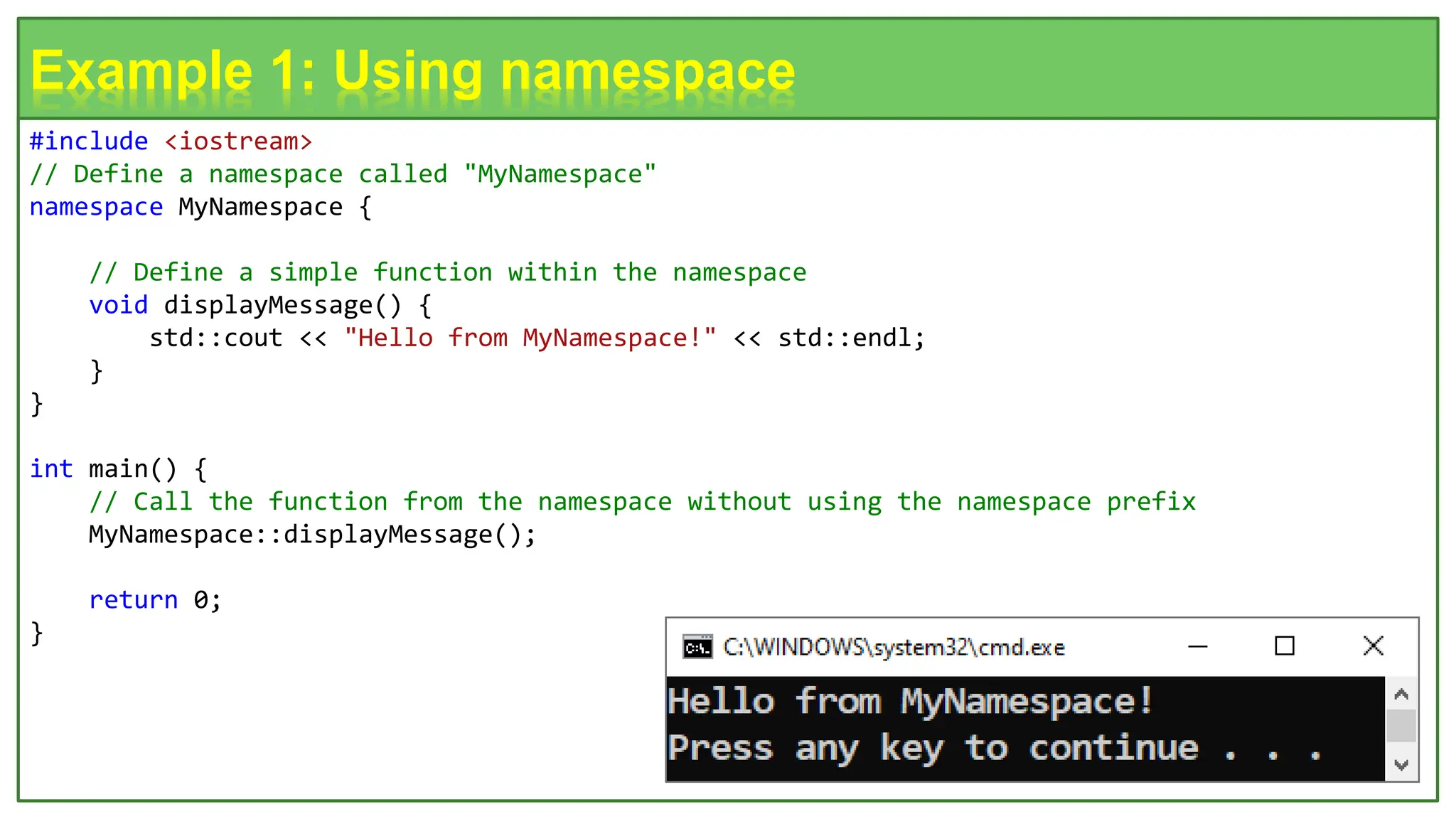Minimize the cmd.exe window
Image resolution: width=1456 pixels, height=819 pixels.
pyautogui.click(x=1197, y=646)
